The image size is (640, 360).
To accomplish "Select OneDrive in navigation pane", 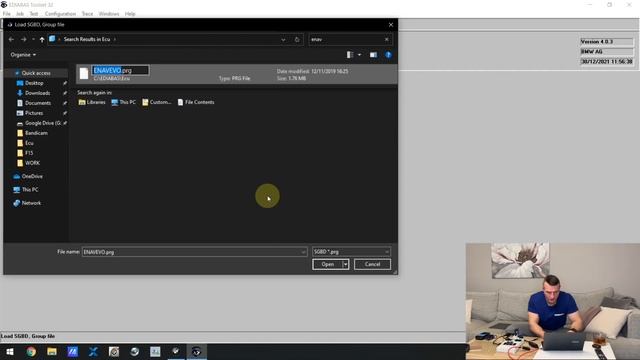I will (x=32, y=176).
